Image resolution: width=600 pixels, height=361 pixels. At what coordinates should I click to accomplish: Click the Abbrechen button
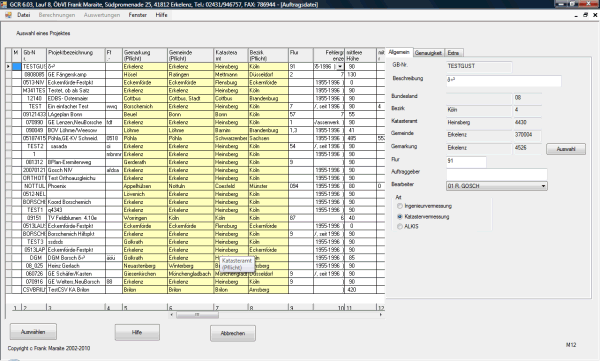tap(233, 333)
